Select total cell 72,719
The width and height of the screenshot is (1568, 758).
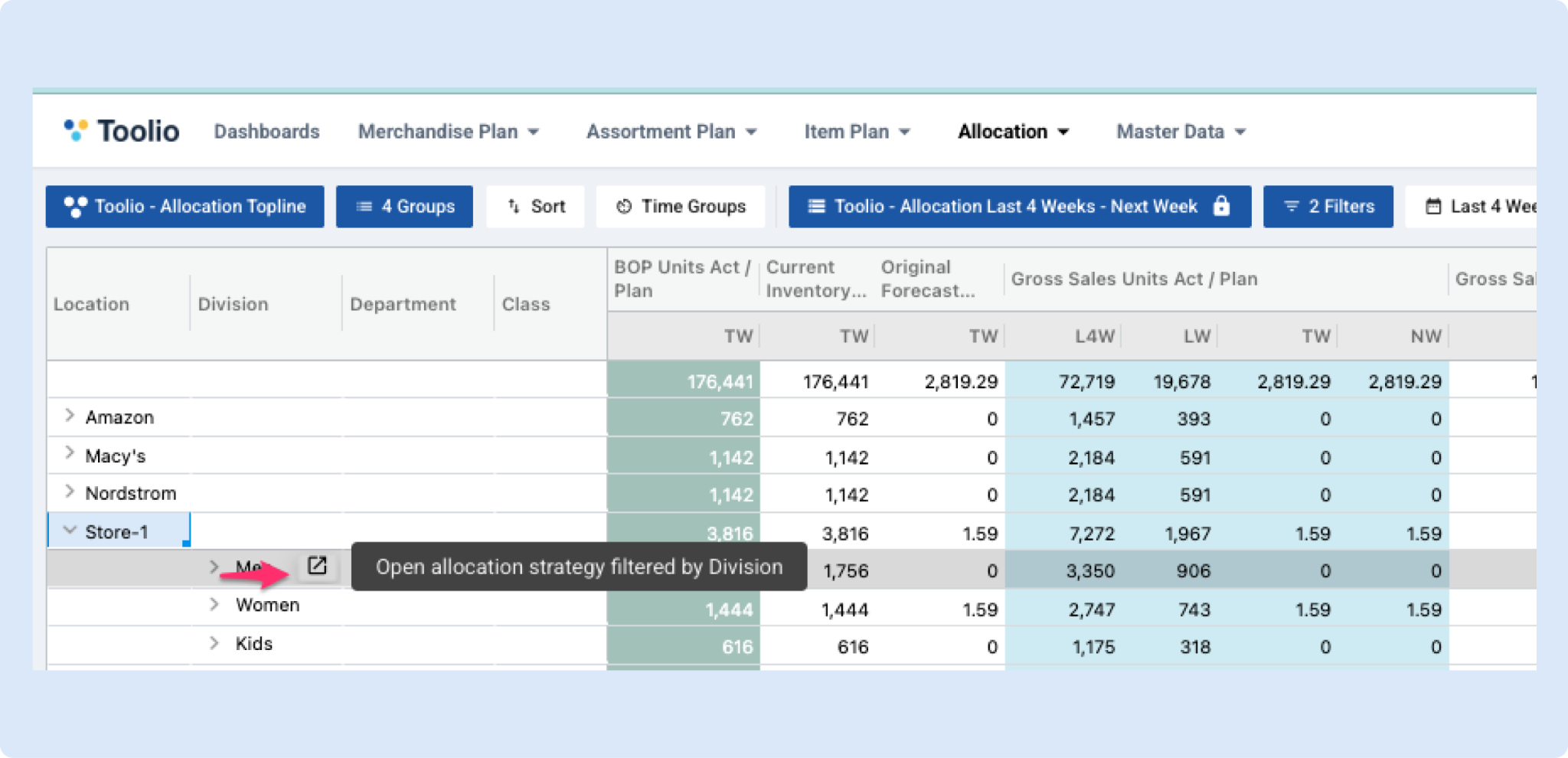click(x=1063, y=381)
